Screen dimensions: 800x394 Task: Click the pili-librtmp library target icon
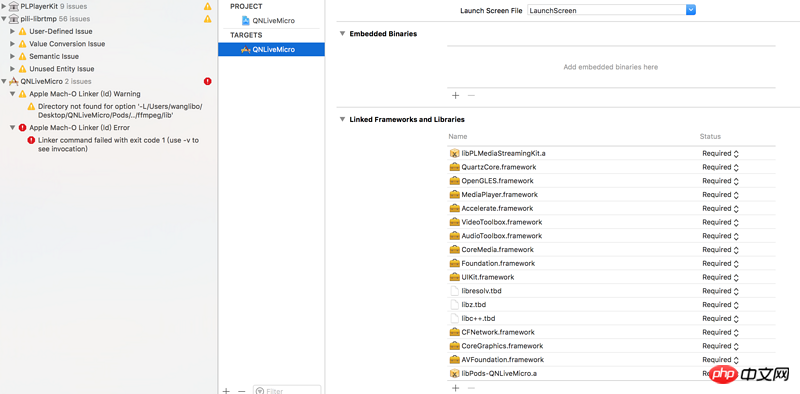tap(14, 19)
